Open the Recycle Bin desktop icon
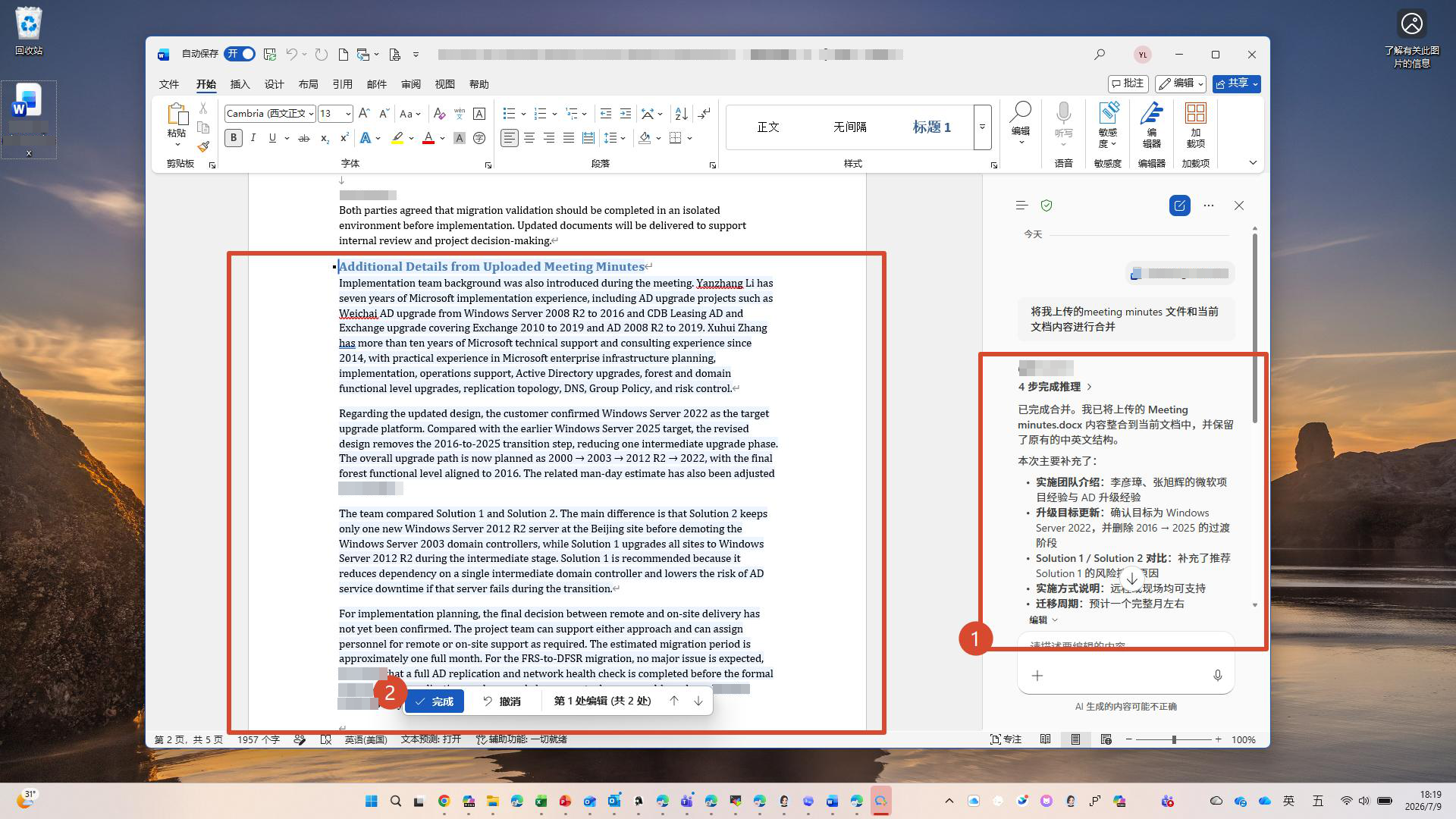This screenshot has width=1456, height=819. [x=29, y=32]
